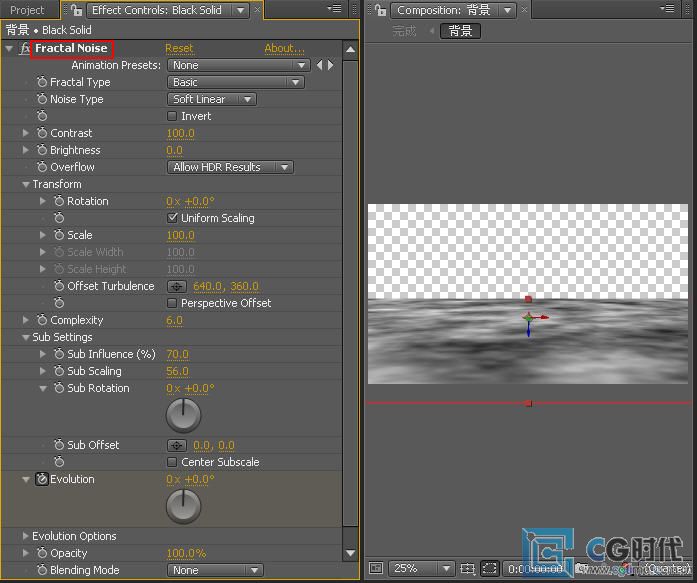Collapse the Sub Settings group
697x583 pixels.
(x=26, y=337)
